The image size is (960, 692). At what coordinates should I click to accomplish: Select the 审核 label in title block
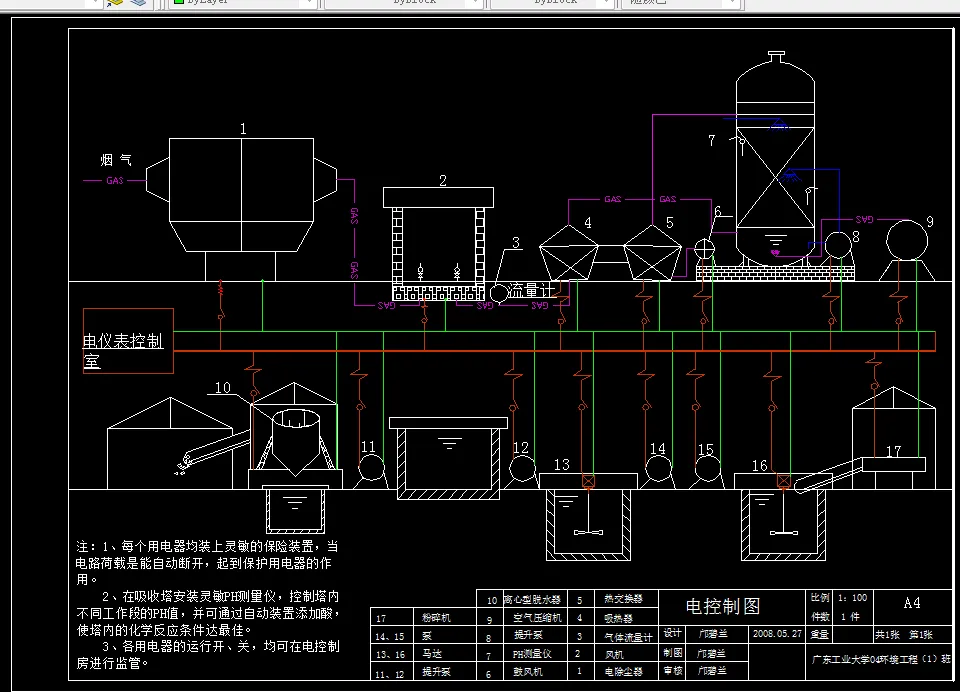point(672,671)
